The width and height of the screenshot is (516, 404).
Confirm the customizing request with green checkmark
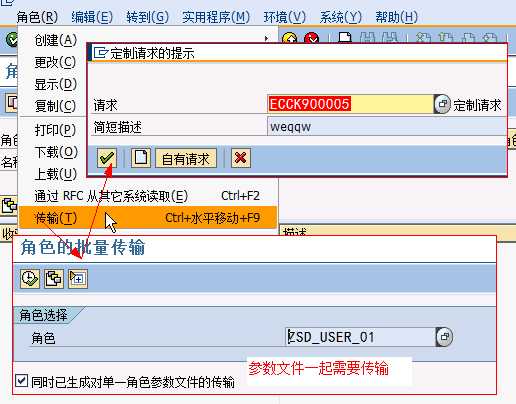(x=107, y=158)
